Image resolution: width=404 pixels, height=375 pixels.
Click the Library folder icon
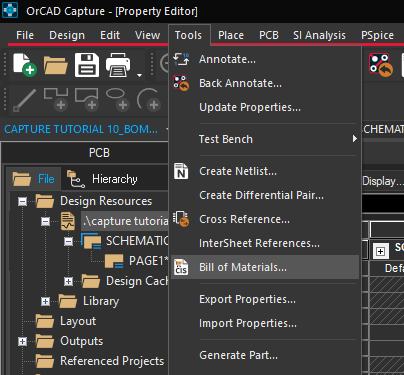(x=68, y=301)
